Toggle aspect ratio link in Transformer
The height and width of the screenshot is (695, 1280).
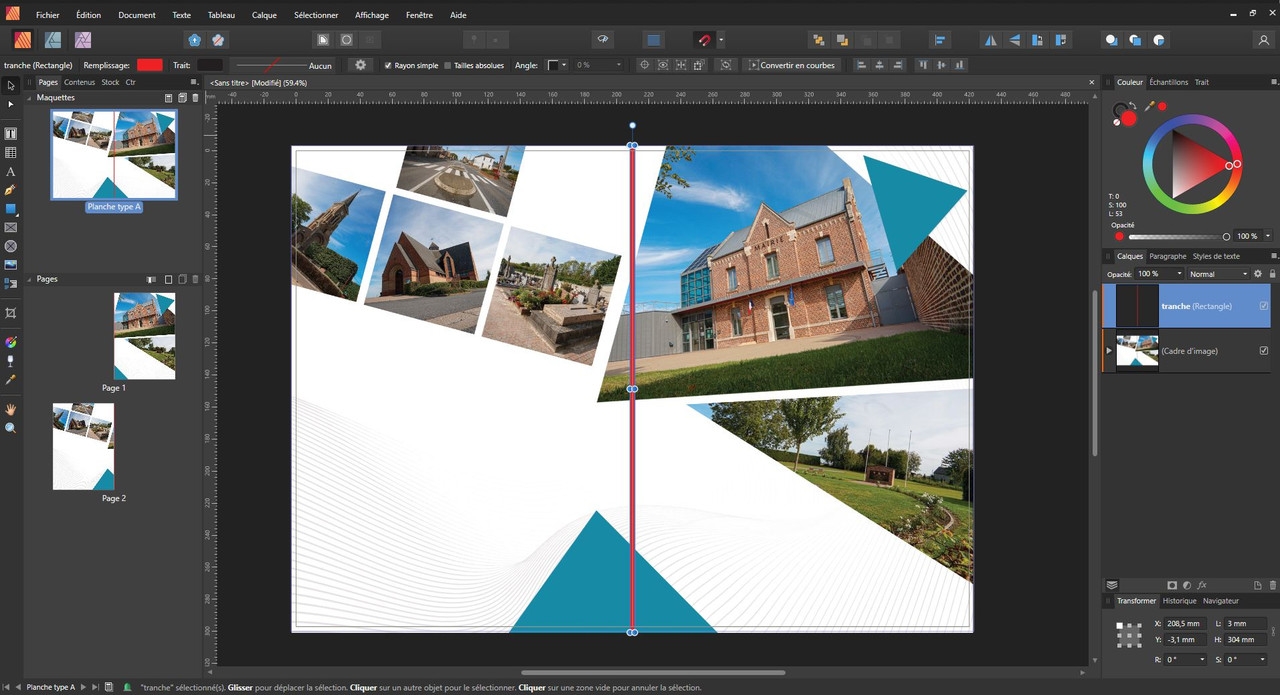[1273, 631]
